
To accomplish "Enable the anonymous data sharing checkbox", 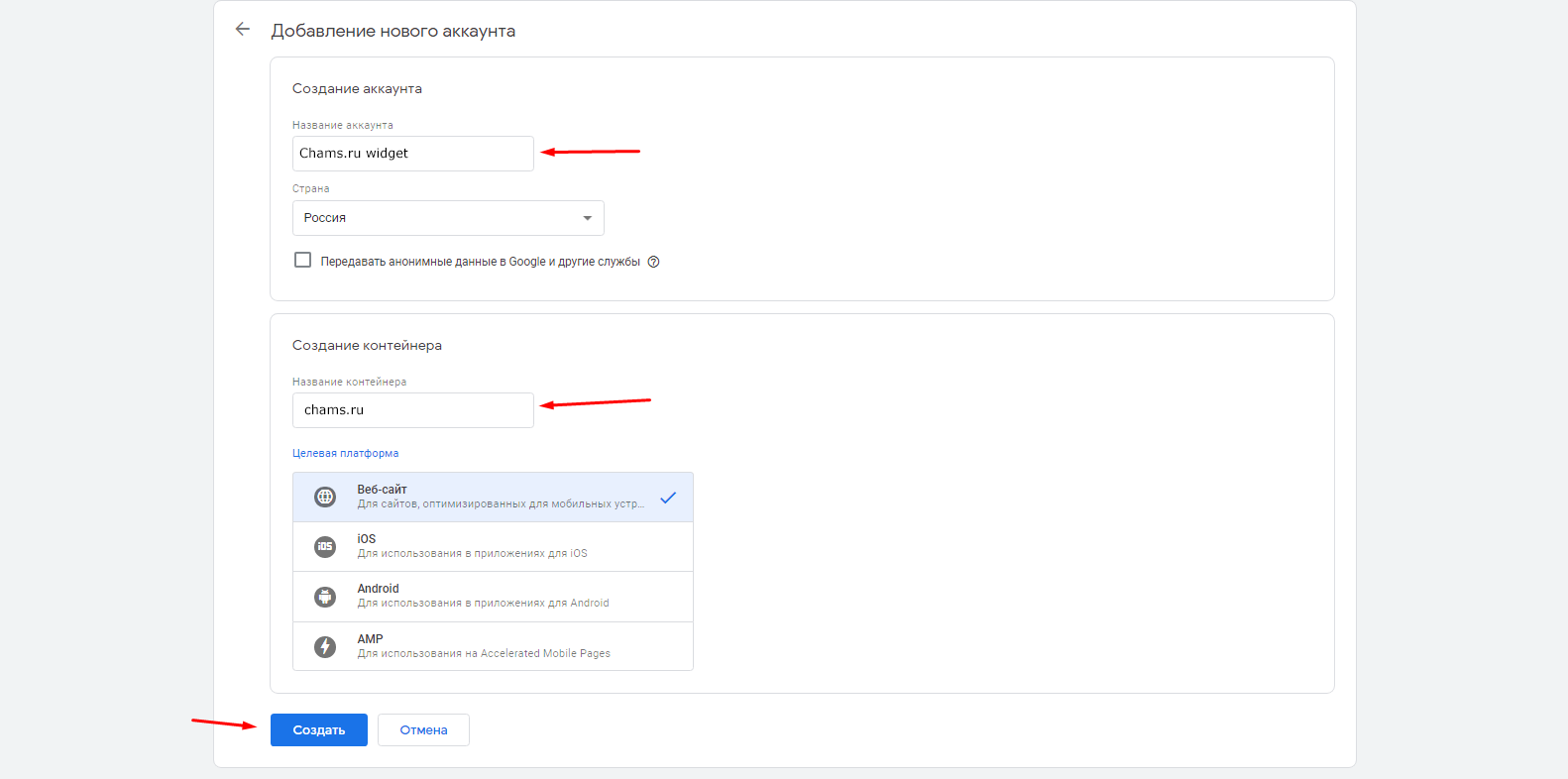I will coord(303,260).
